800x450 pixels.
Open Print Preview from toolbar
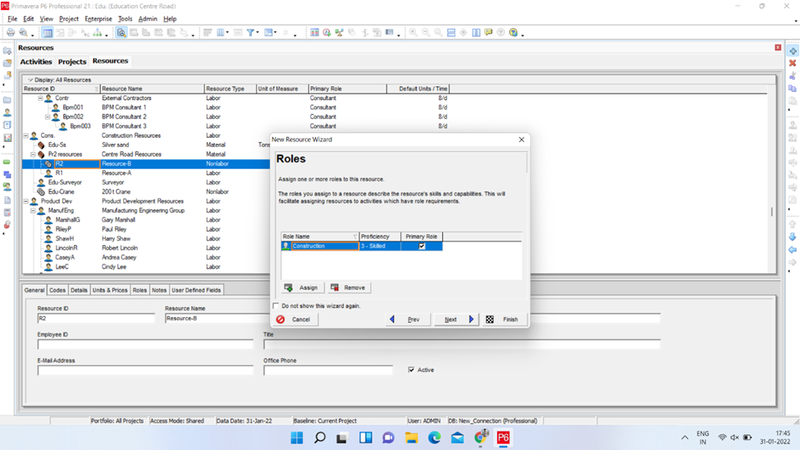[23, 33]
